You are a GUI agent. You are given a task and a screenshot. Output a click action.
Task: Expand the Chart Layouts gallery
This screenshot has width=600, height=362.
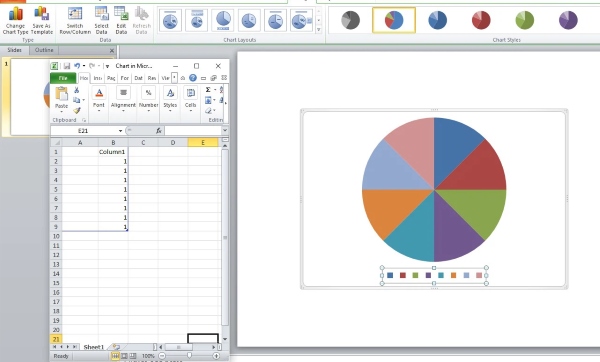tap(318, 29)
